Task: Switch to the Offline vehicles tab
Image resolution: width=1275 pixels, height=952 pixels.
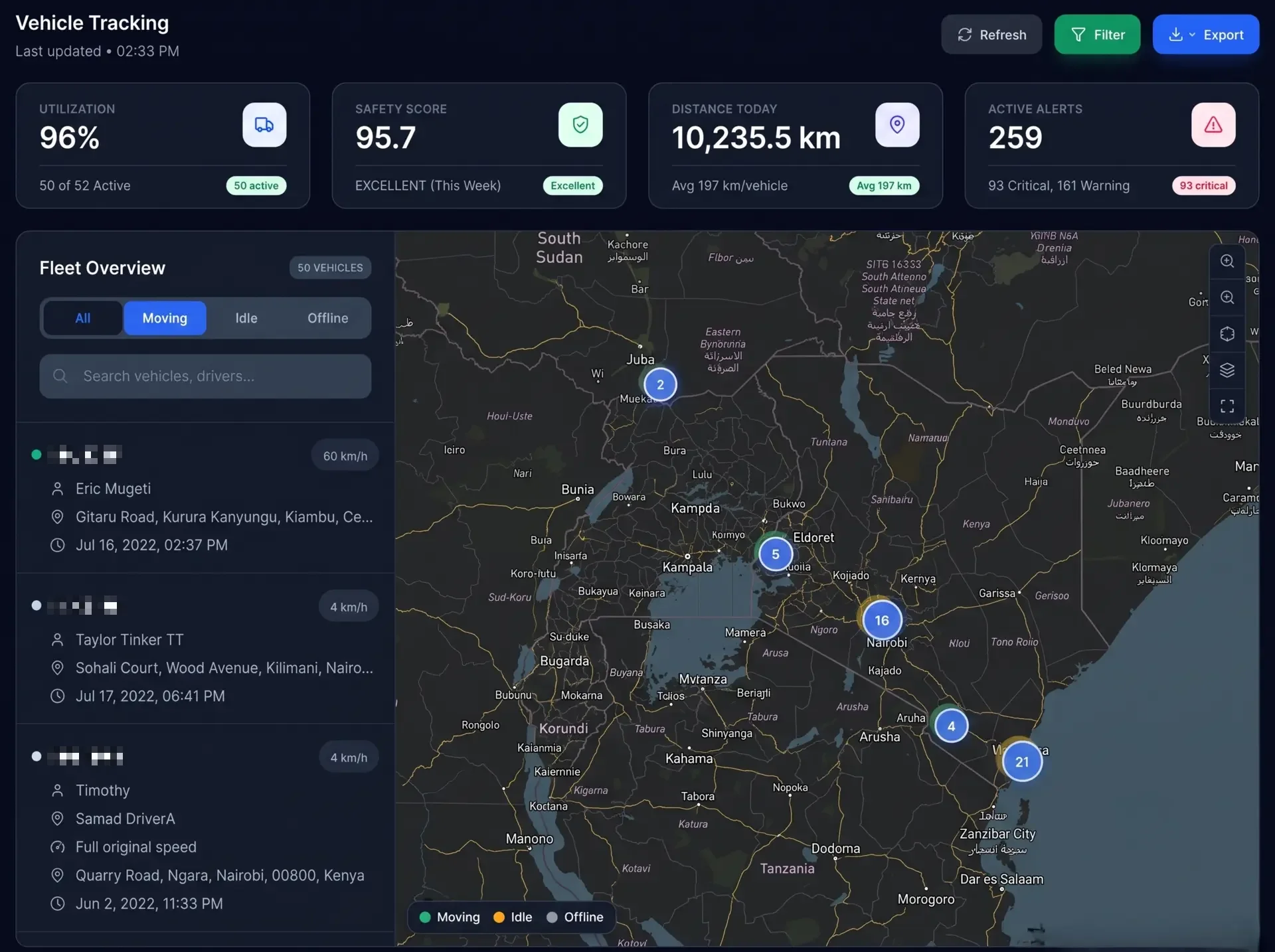Action: [x=328, y=318]
